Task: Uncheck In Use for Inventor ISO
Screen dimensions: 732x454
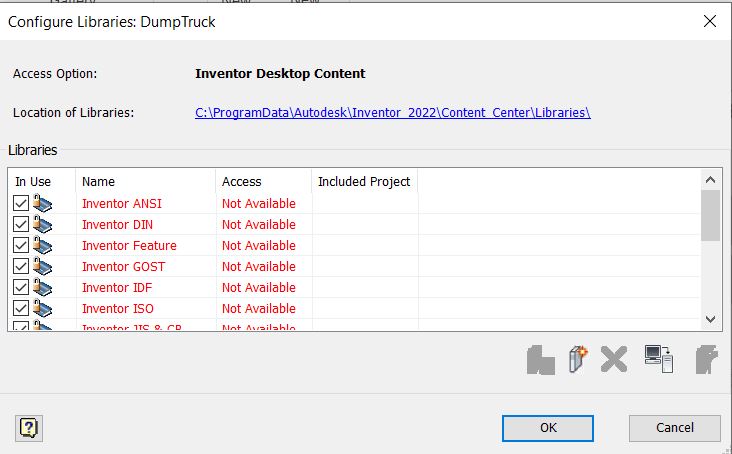Action: coord(21,308)
